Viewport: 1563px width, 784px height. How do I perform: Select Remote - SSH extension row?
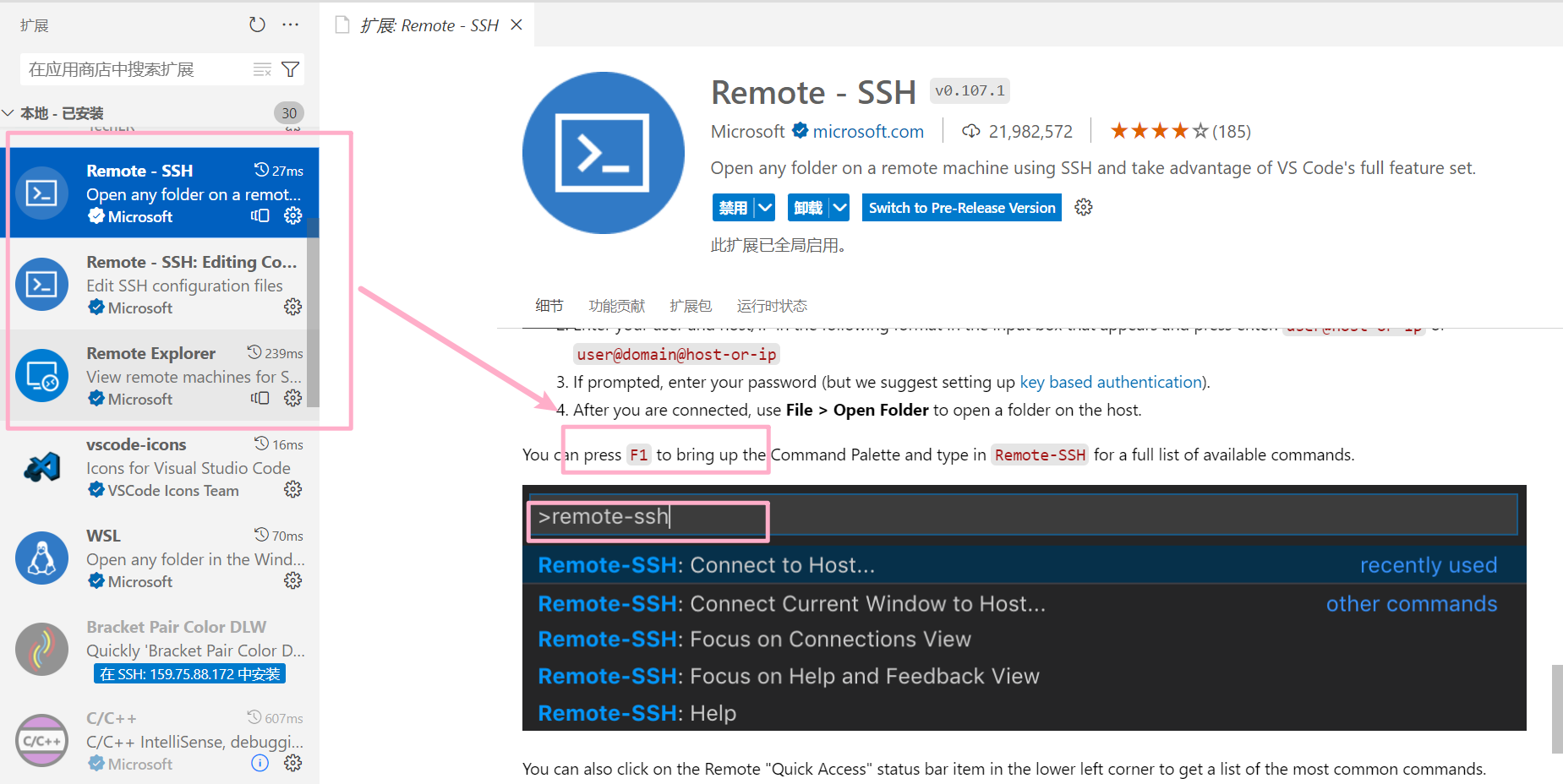pos(160,193)
